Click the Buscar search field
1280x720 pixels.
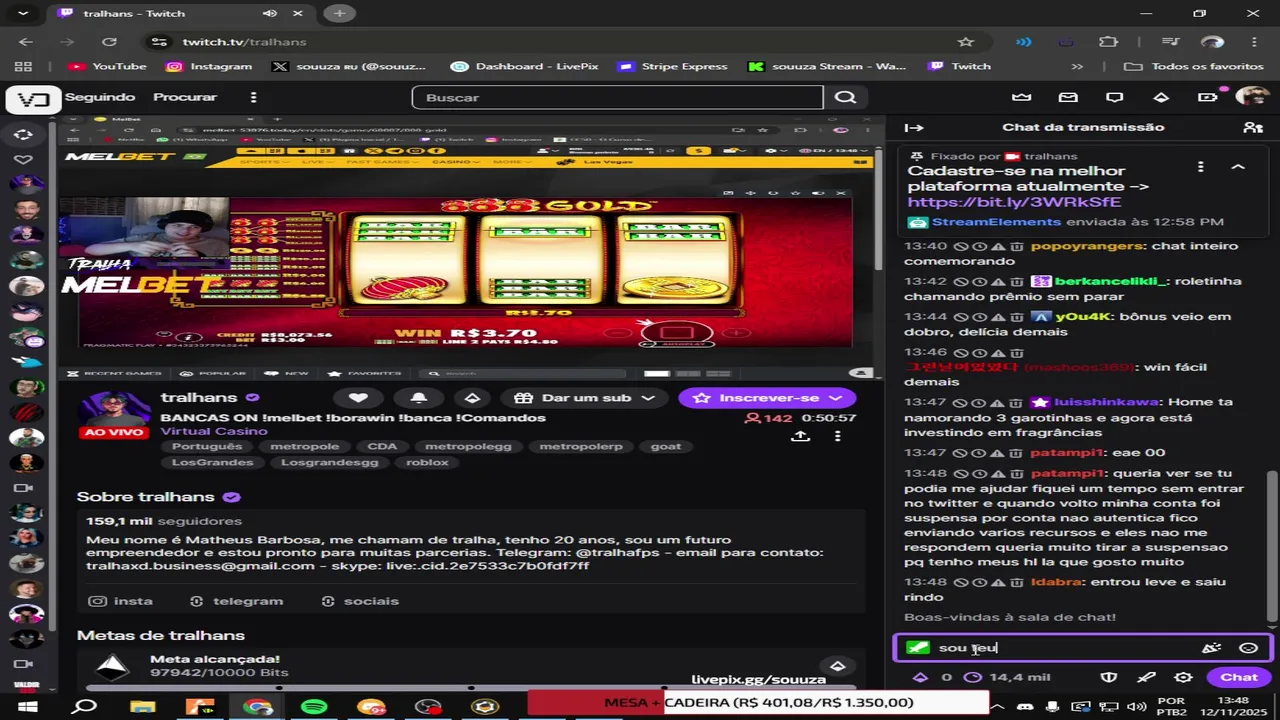pyautogui.click(x=617, y=97)
